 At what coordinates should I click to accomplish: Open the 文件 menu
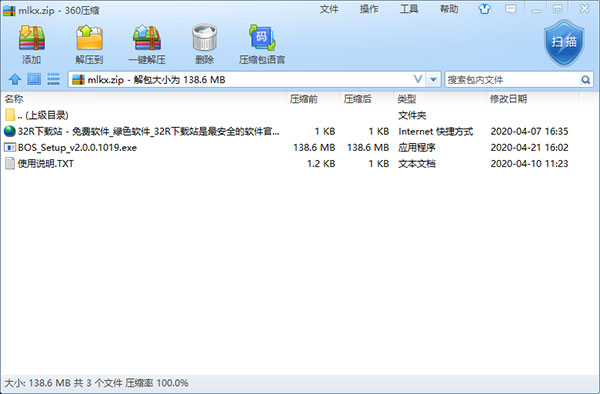(329, 9)
